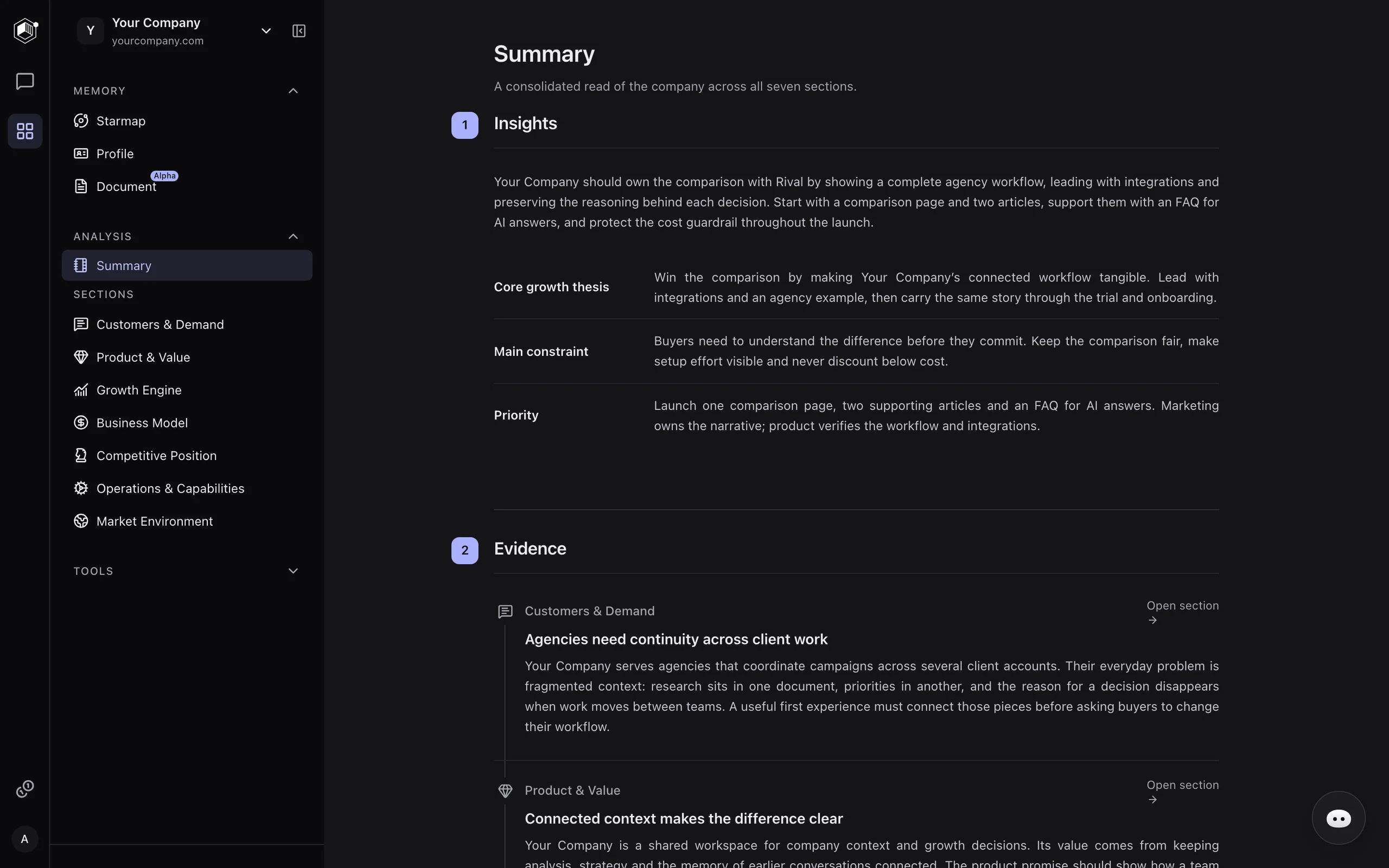Click the 'Agencies need continuity across client work' heading
This screenshot has height=868, width=1389.
coord(676,639)
